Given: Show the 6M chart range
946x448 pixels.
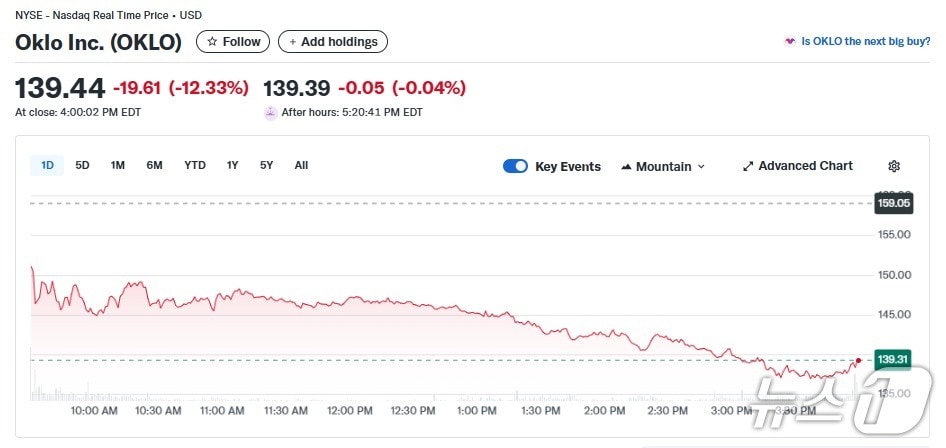Looking at the screenshot, I should [154, 166].
